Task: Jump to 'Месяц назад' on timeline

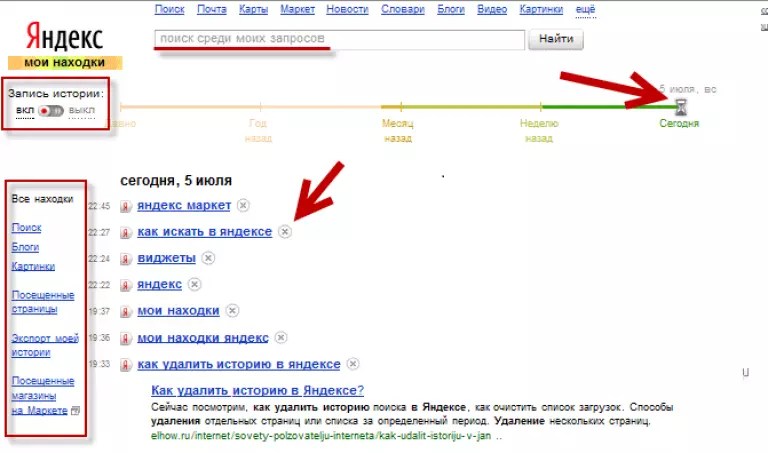Action: (398, 131)
